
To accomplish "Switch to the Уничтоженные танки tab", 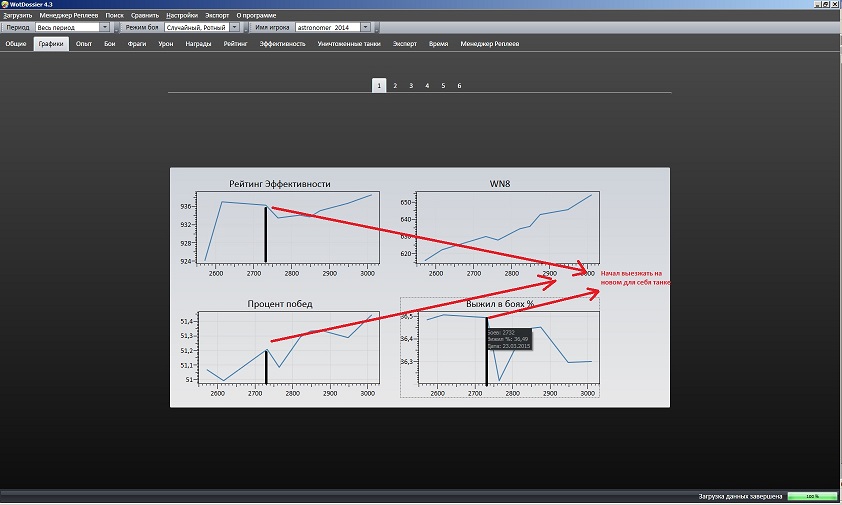I will point(349,44).
